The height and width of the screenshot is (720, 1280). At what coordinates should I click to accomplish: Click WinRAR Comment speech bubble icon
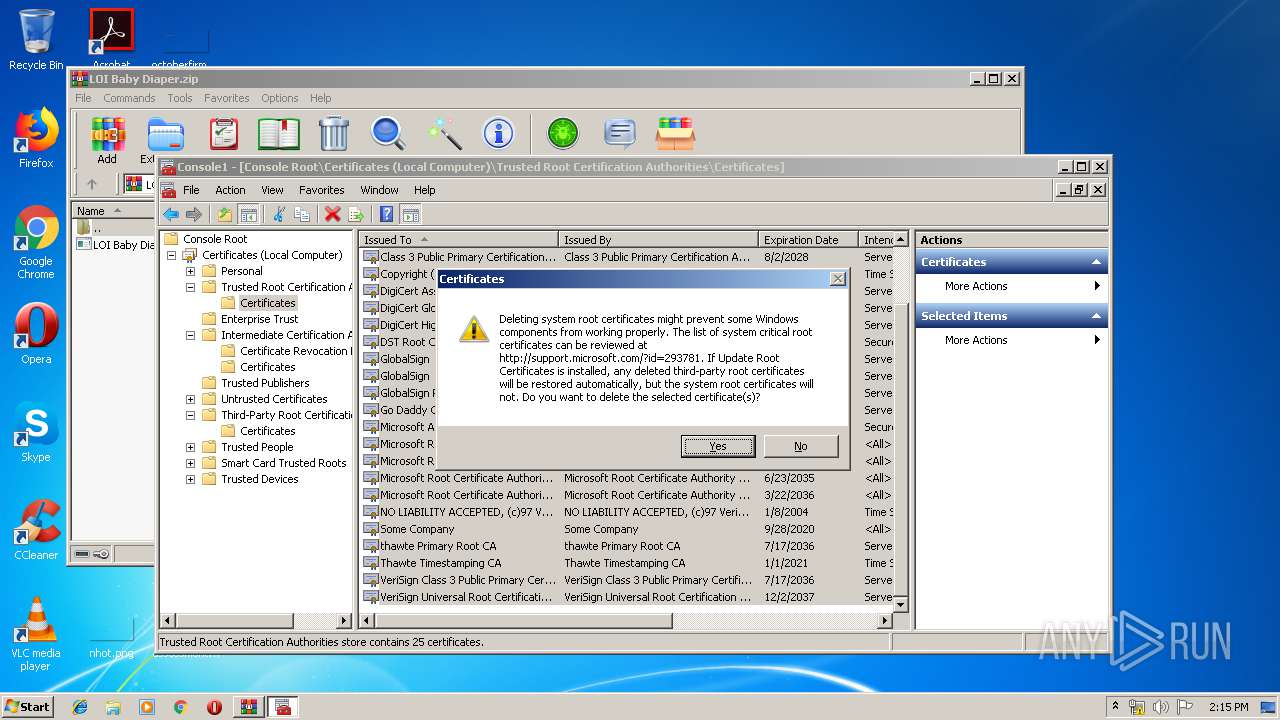pos(620,133)
